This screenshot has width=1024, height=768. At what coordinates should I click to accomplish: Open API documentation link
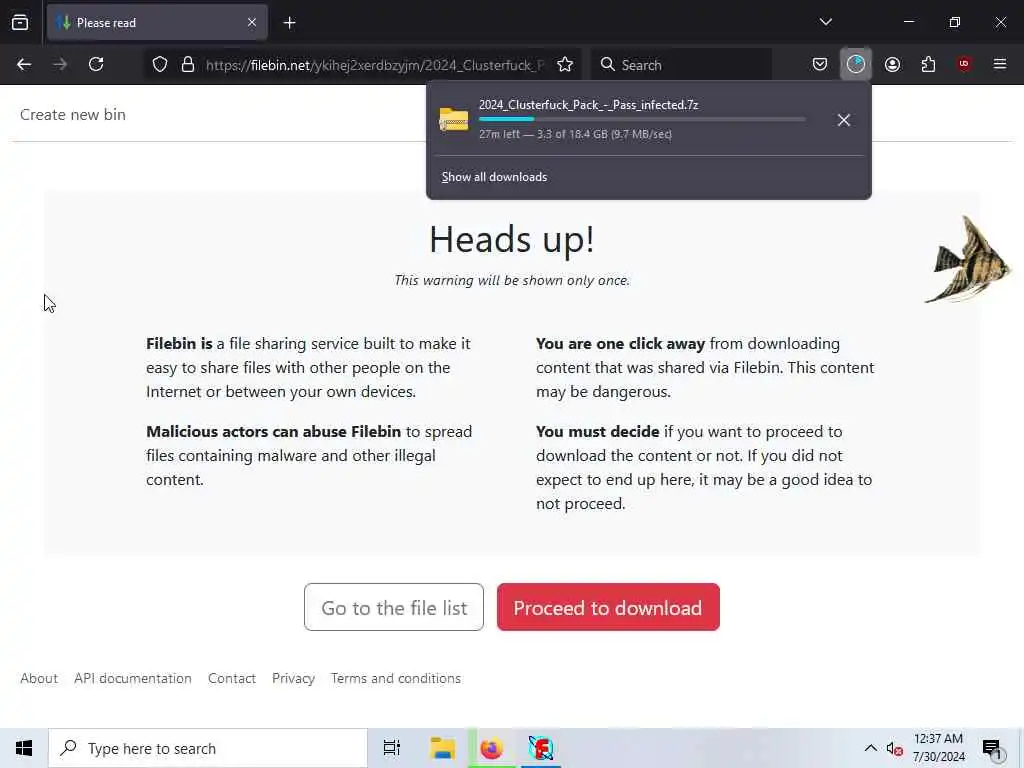point(133,679)
